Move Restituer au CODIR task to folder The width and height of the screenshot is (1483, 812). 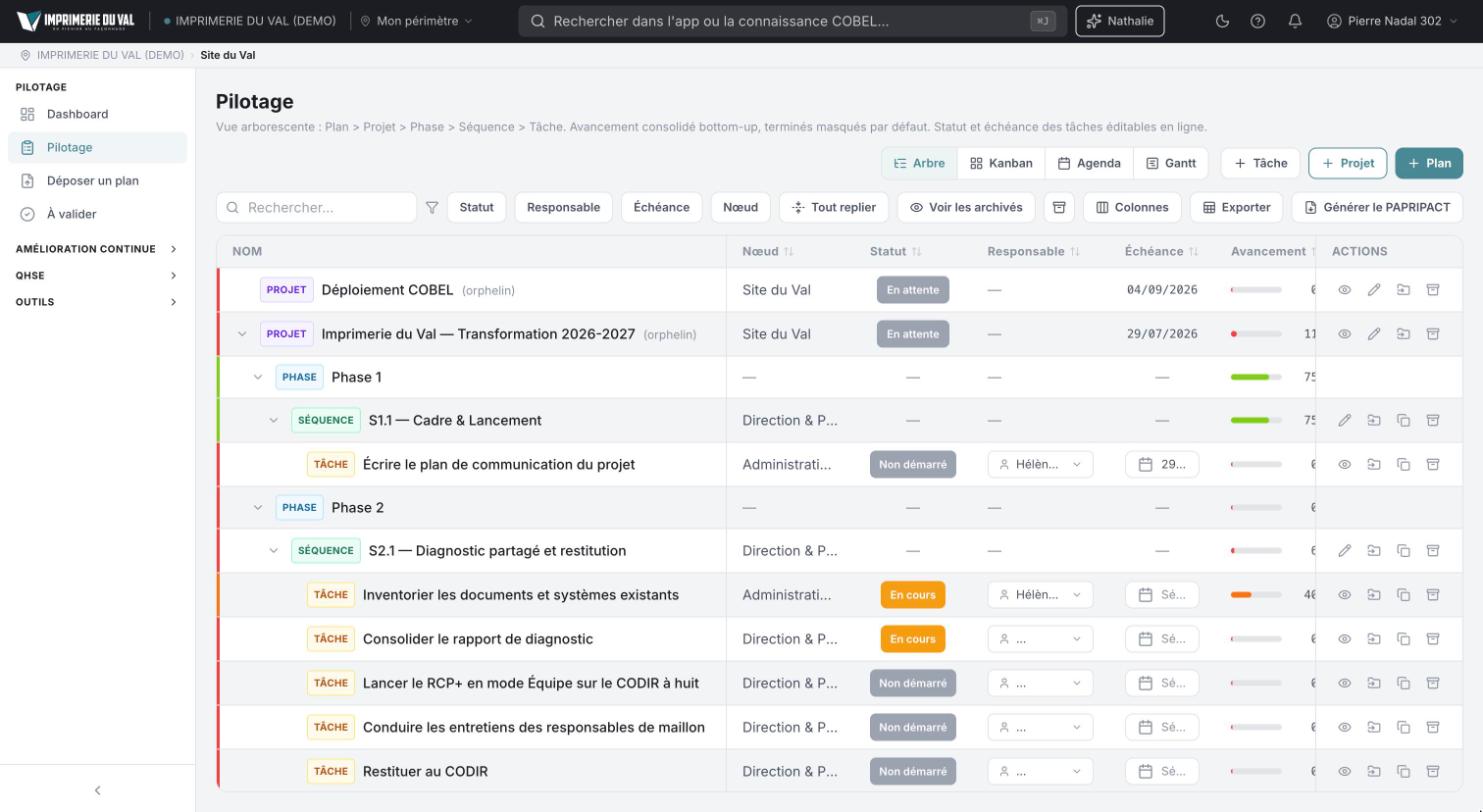(1374, 771)
